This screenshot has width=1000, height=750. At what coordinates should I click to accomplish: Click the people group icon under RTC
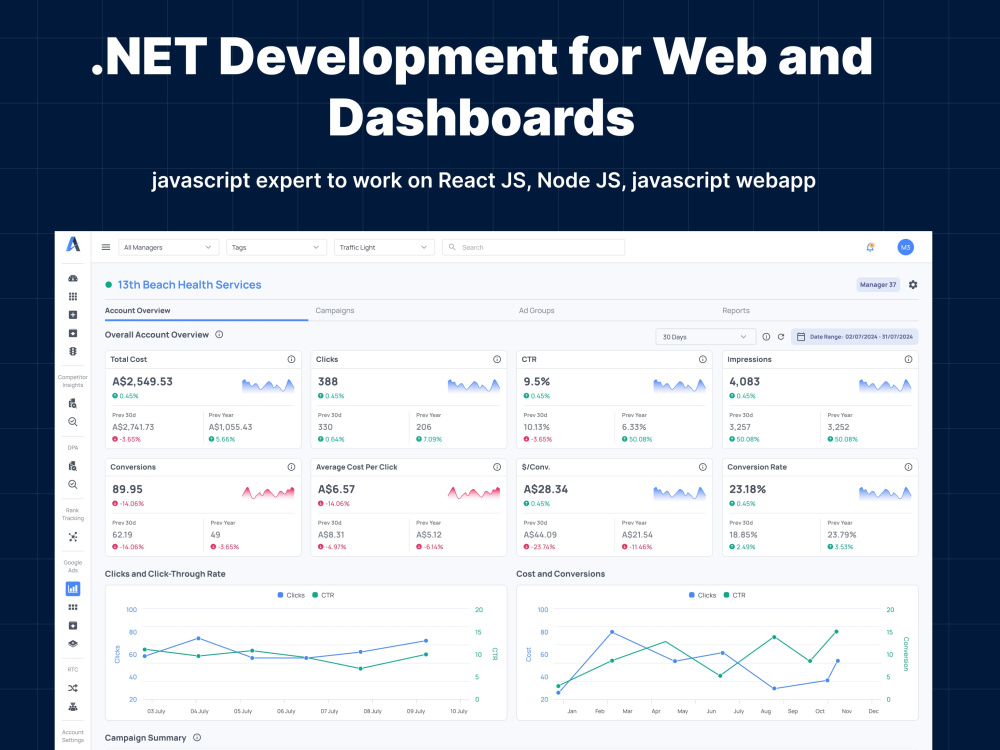pyautogui.click(x=73, y=707)
